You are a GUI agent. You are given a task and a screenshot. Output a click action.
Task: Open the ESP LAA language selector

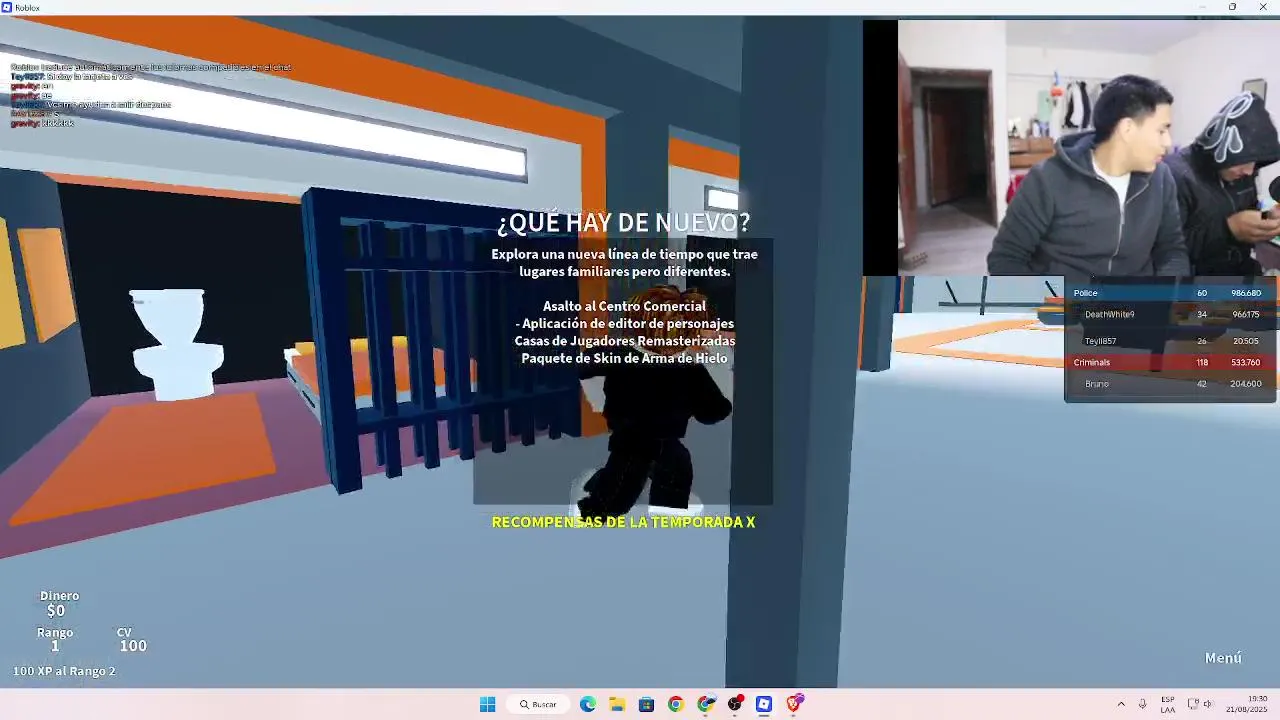(1168, 704)
